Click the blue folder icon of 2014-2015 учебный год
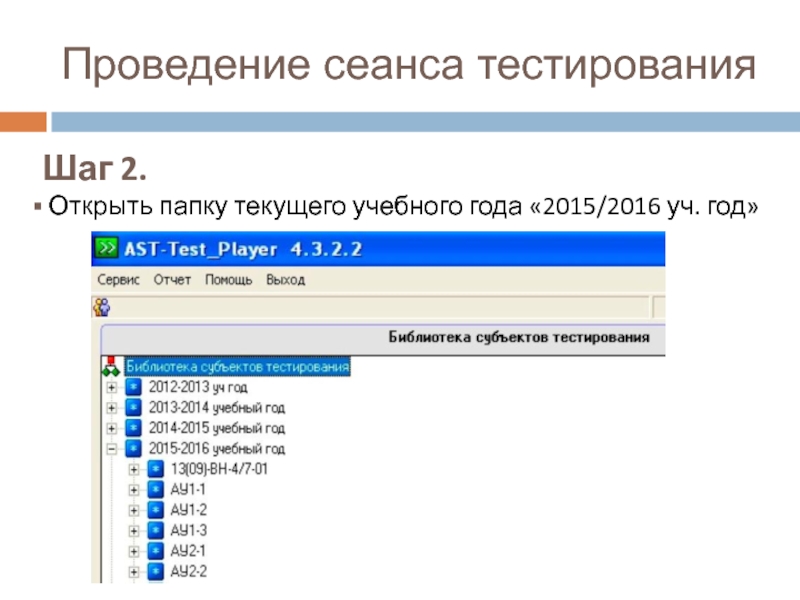Viewport: 800px width, 600px height. (133, 428)
